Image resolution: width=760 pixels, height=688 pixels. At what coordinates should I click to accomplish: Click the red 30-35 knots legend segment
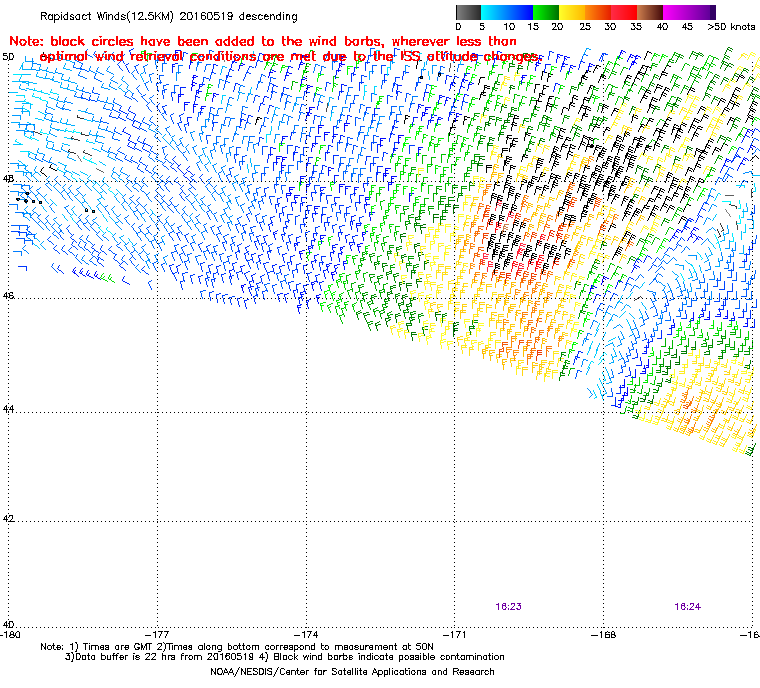click(624, 12)
